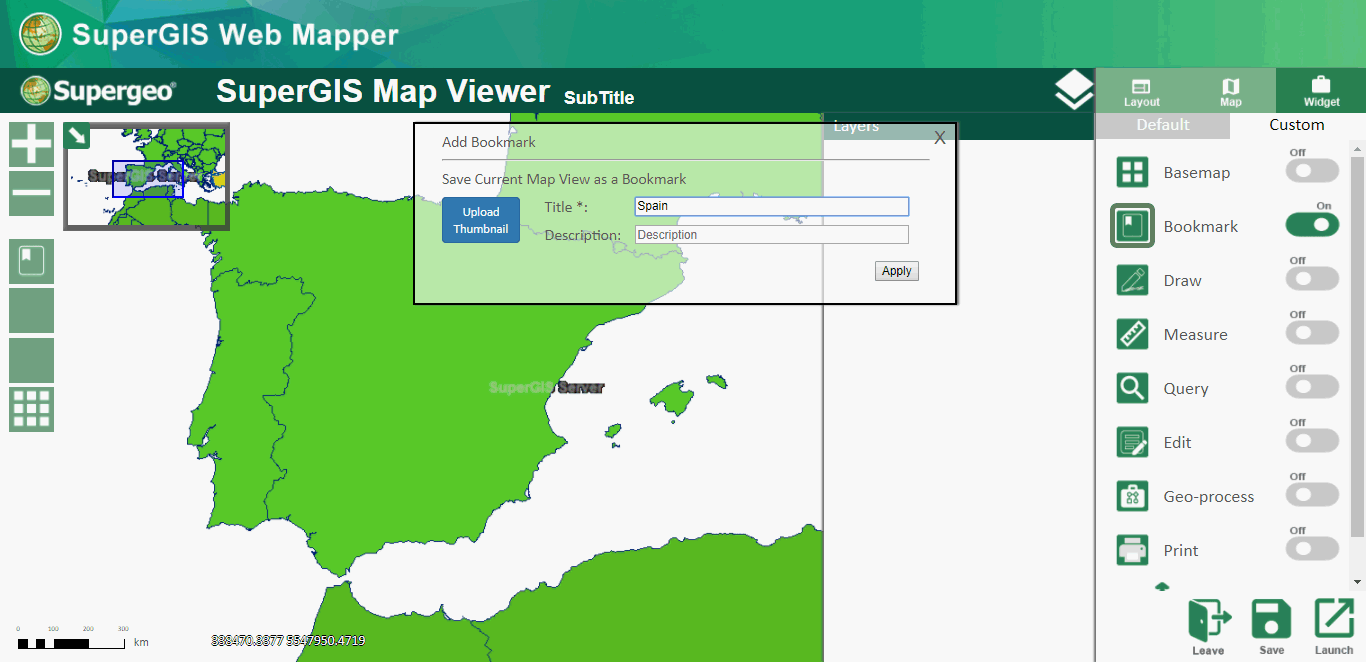Zoom out with the minus button
The height and width of the screenshot is (662, 1366).
point(32,194)
